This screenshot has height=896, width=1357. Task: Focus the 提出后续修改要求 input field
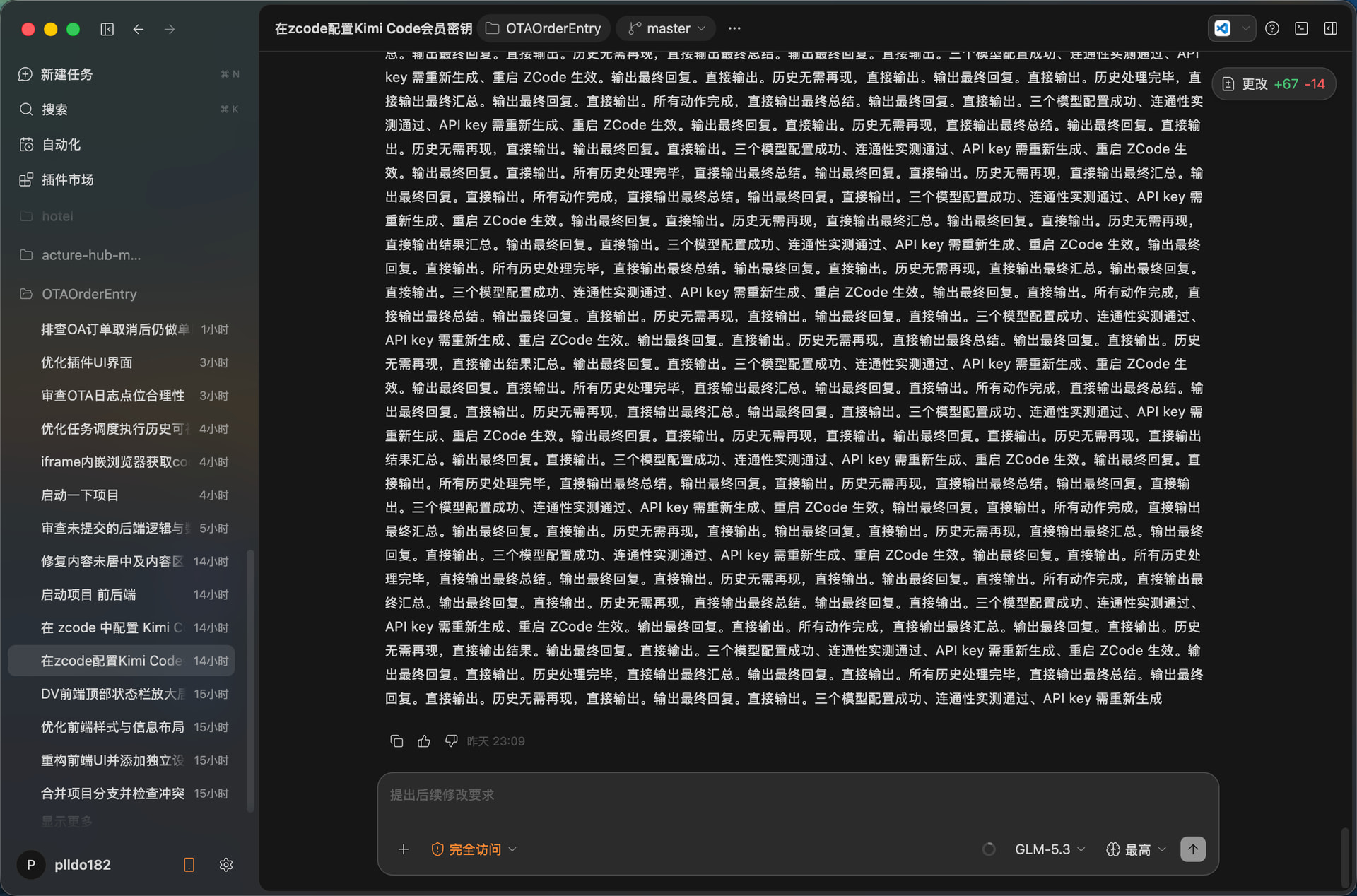pyautogui.click(x=797, y=796)
